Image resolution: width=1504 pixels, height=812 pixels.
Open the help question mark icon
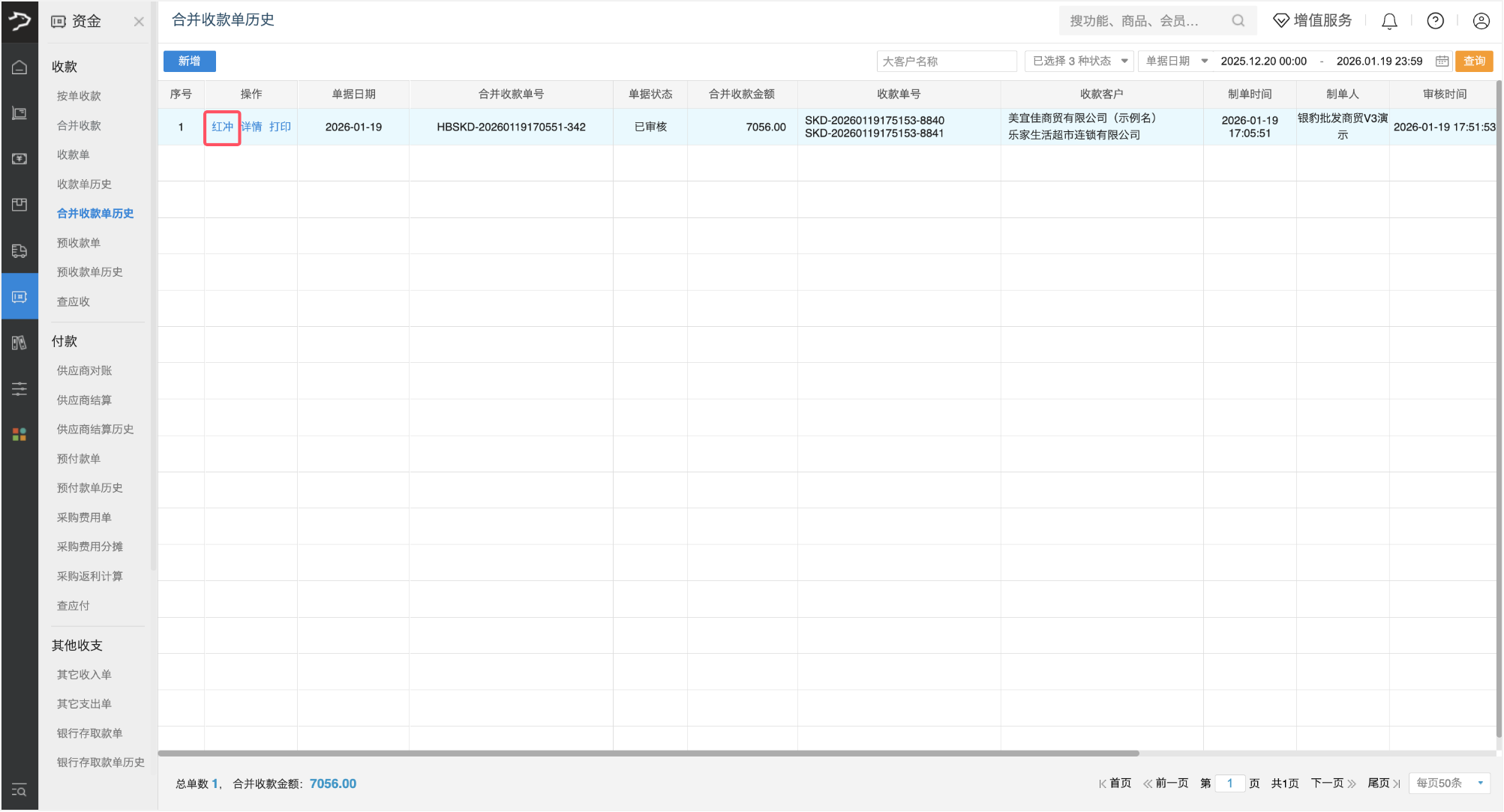(x=1435, y=21)
